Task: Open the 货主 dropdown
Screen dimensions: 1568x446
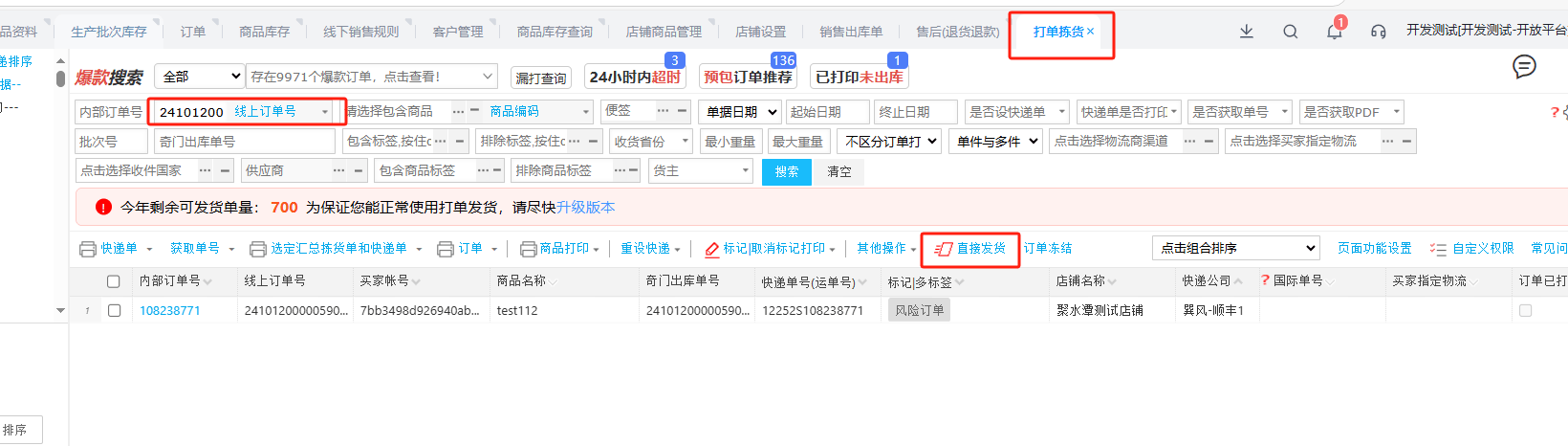Action: (x=701, y=171)
